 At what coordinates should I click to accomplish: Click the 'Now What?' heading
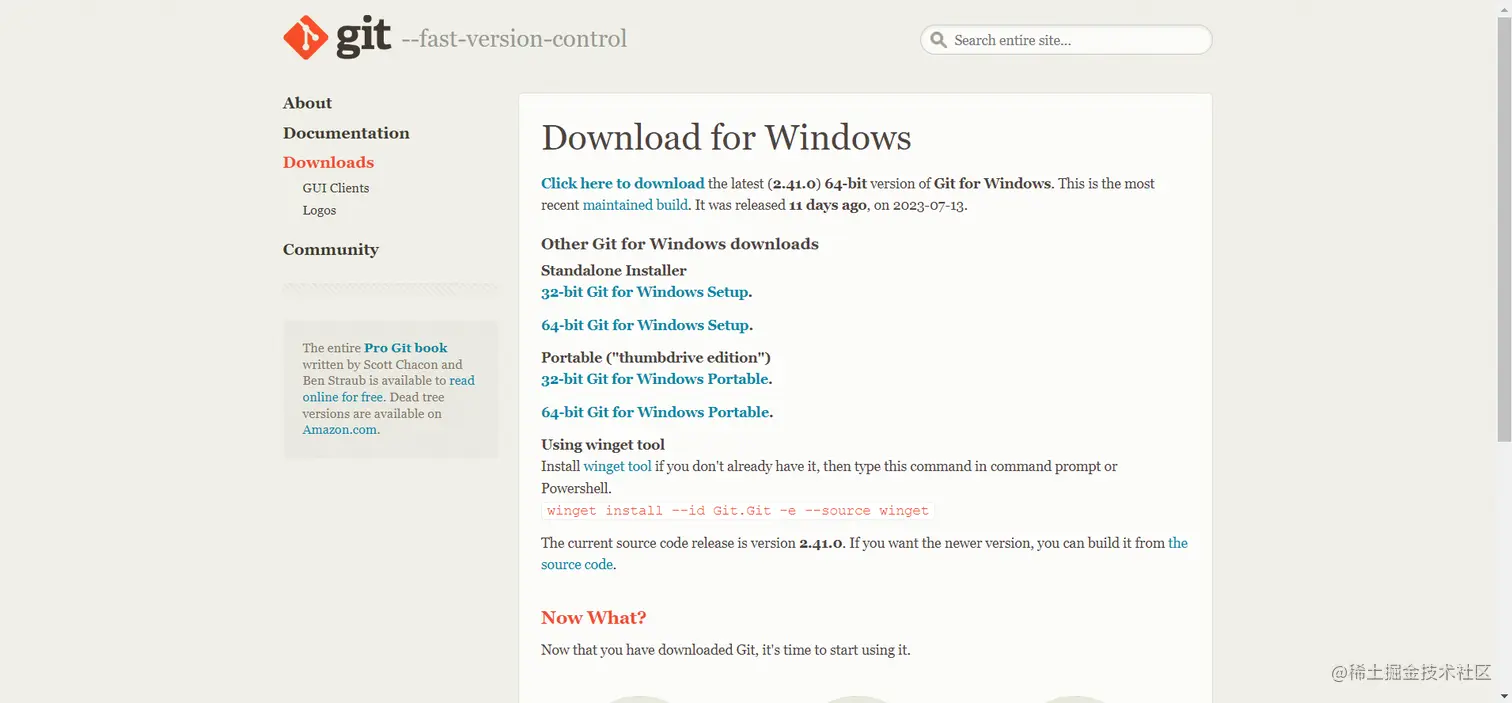pyautogui.click(x=594, y=617)
